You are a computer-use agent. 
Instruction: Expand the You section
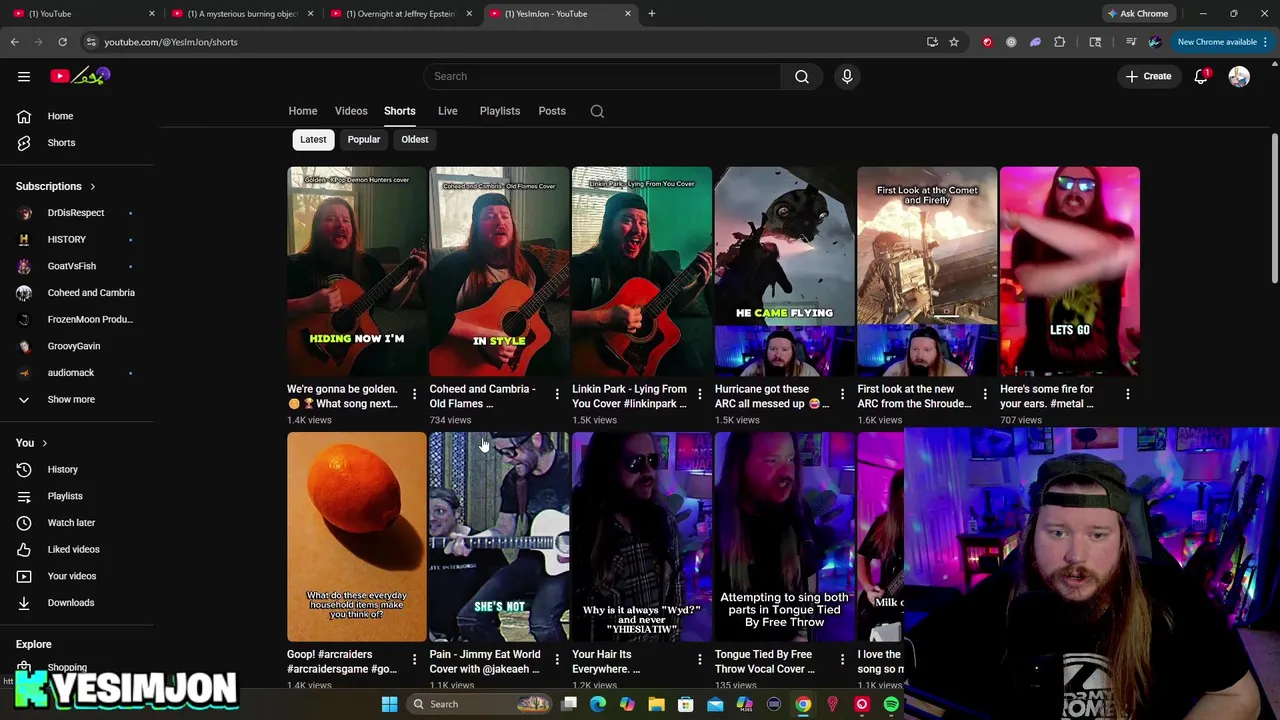click(32, 443)
